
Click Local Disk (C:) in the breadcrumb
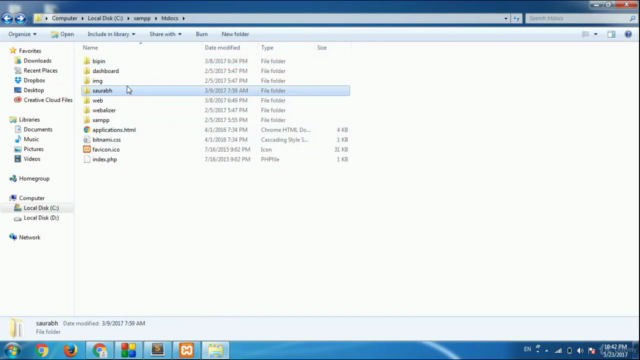coord(105,18)
